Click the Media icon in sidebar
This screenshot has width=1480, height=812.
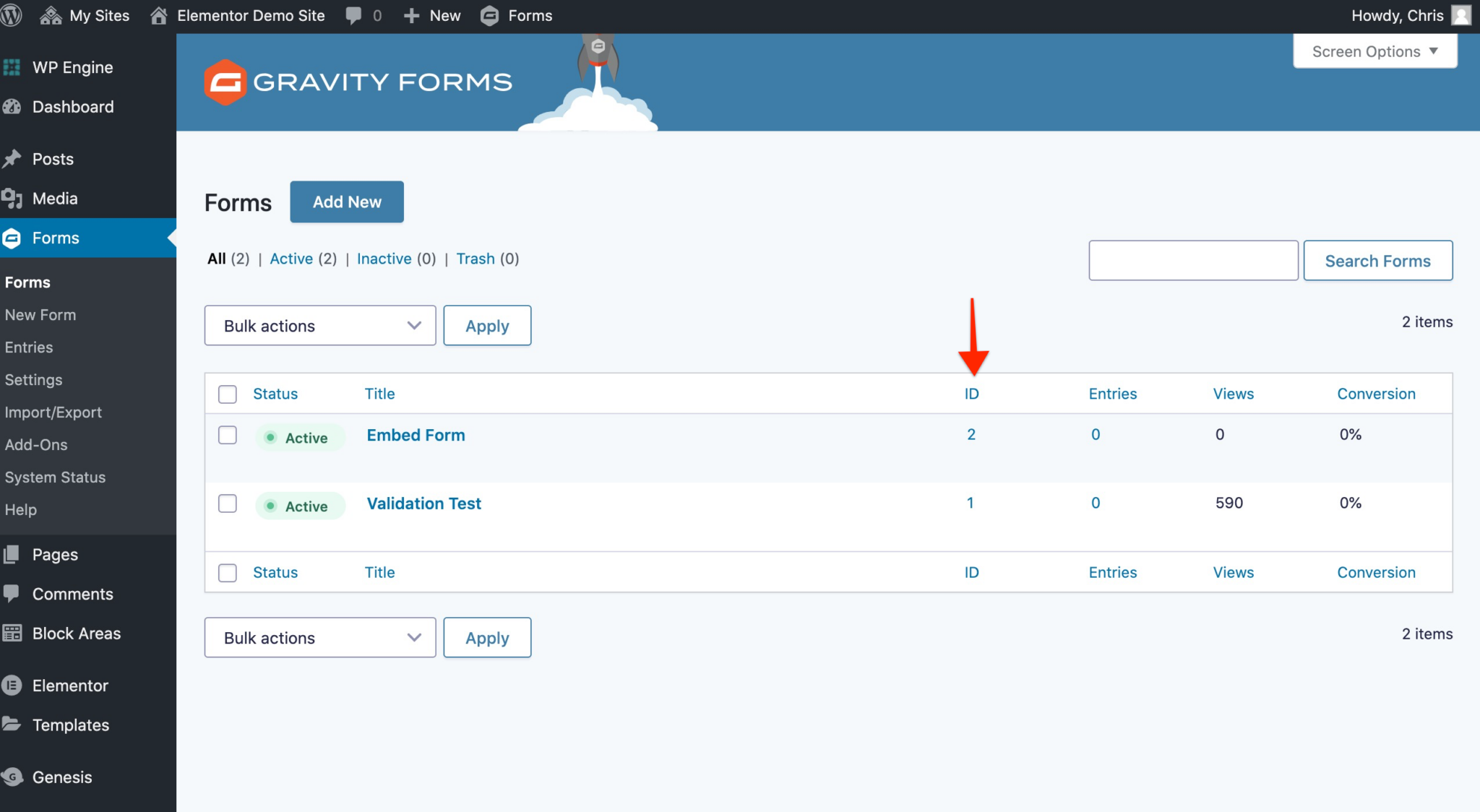(x=12, y=198)
